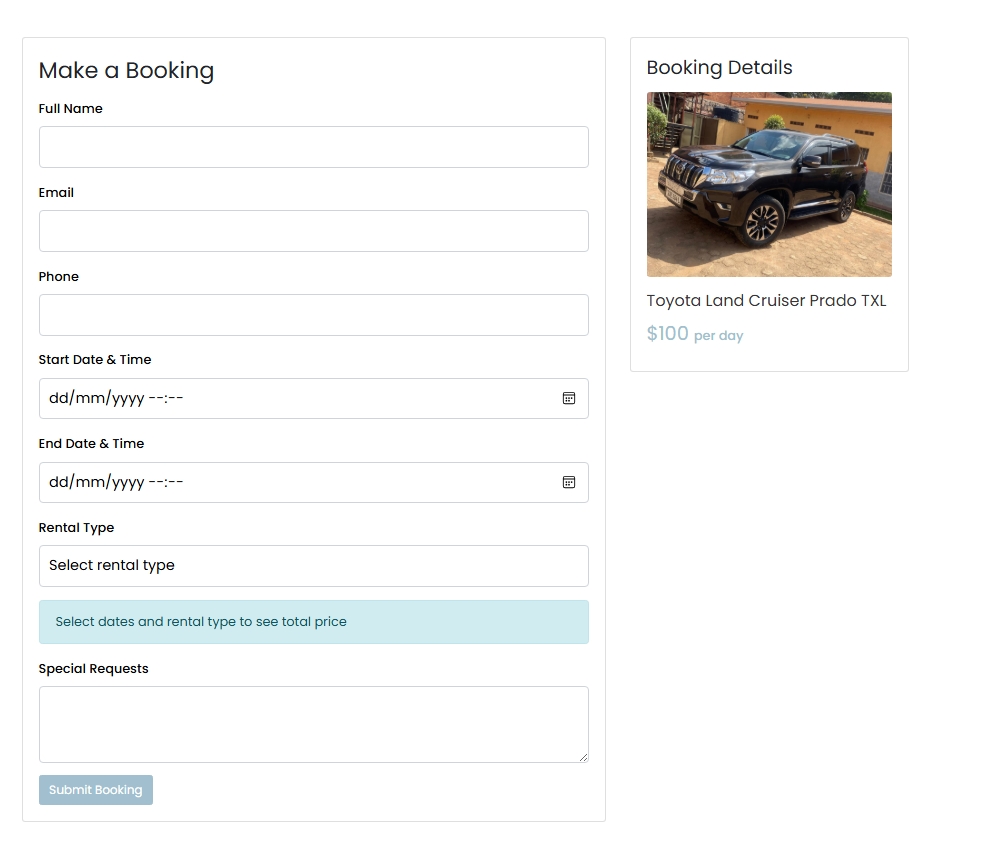The height and width of the screenshot is (857, 991).
Task: Click the Toyota Land Cruiser Prado photo
Action: click(768, 184)
